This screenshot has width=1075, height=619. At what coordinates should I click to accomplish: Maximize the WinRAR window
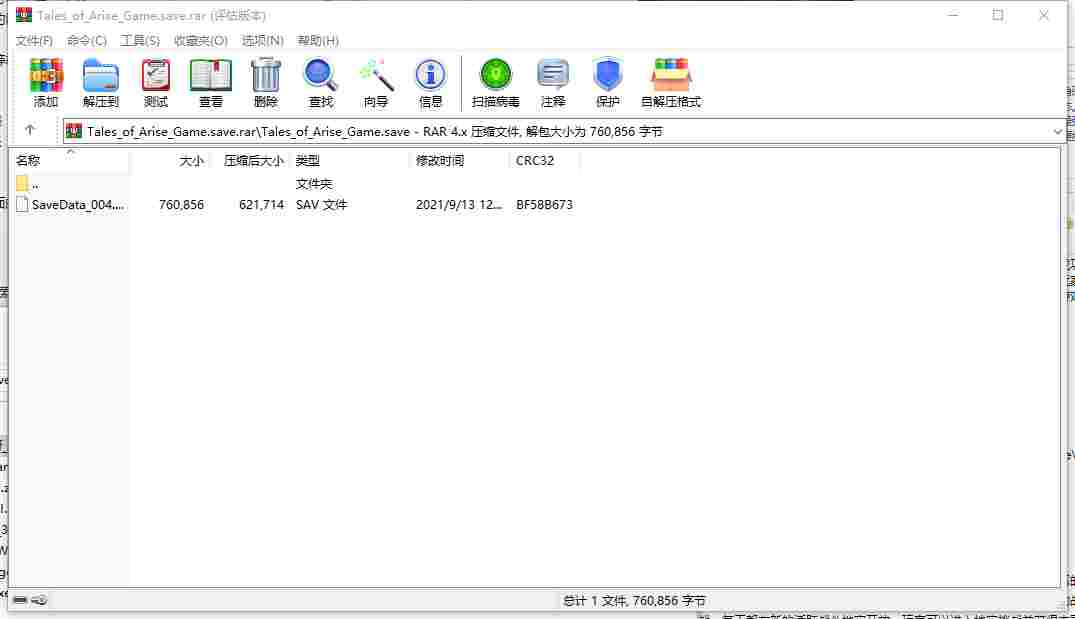[x=998, y=14]
